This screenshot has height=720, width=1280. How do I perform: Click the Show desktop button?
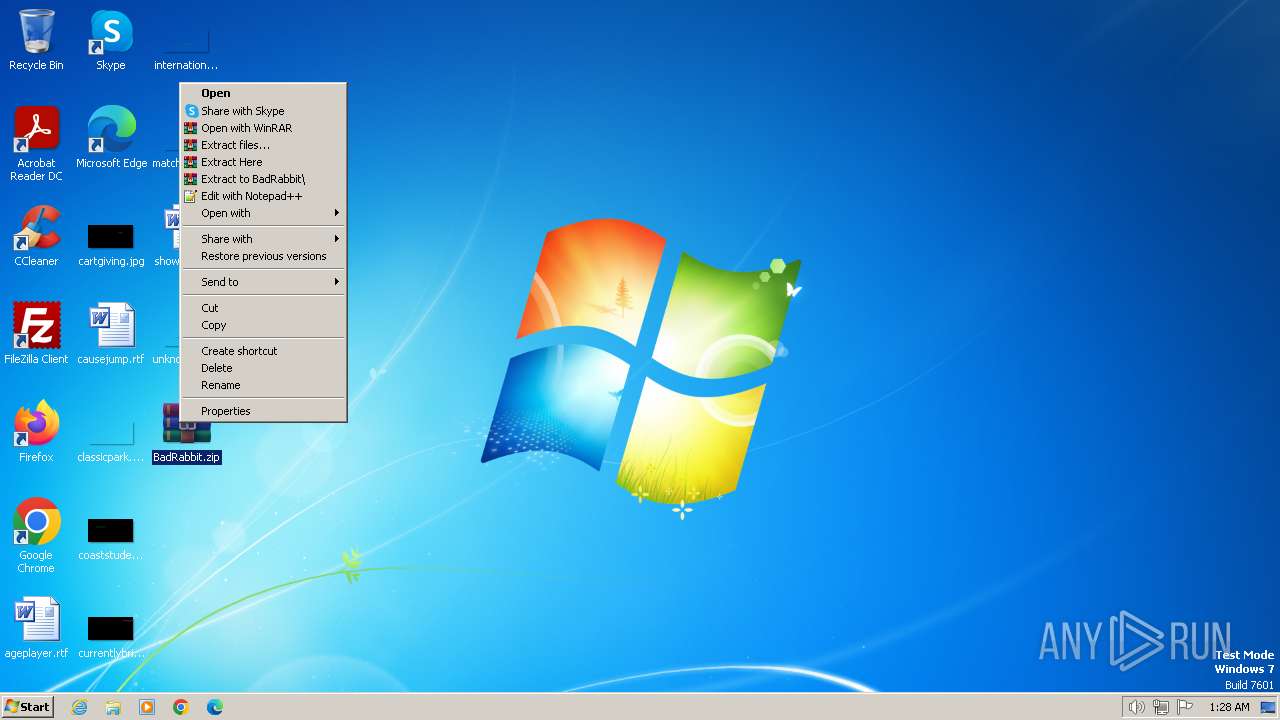pos(1268,707)
